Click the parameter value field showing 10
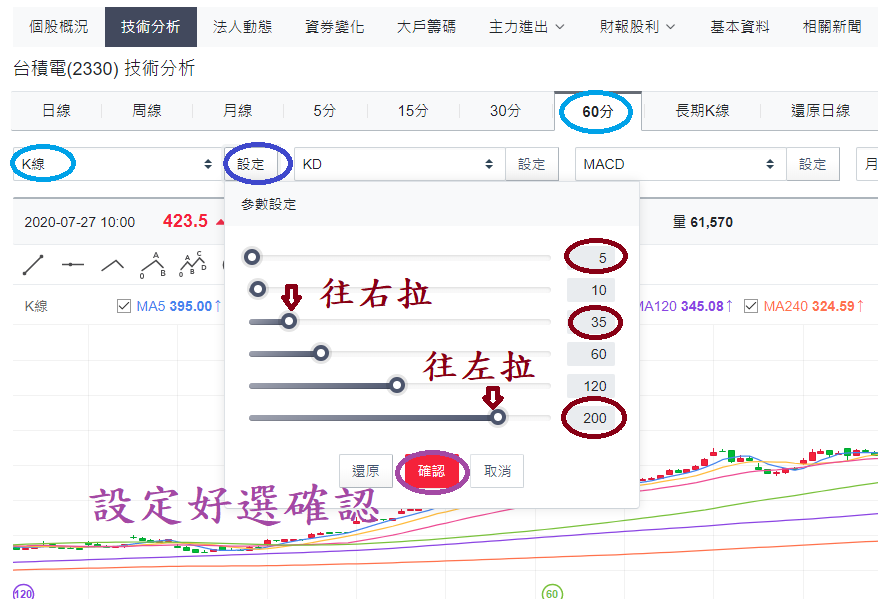 click(x=591, y=290)
